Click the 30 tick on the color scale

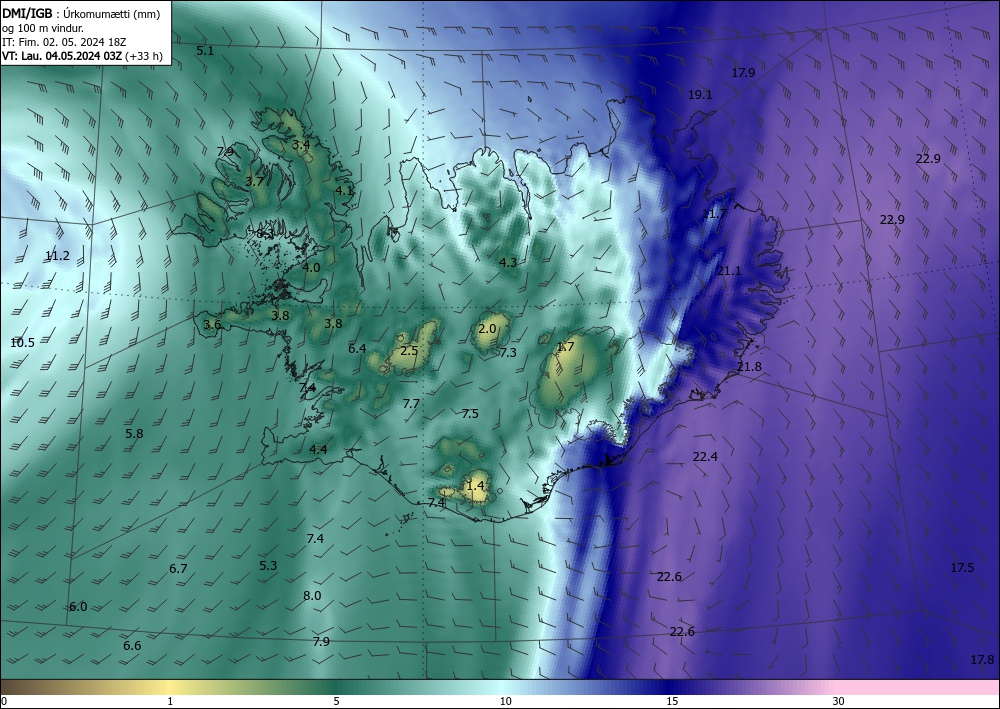point(839,702)
